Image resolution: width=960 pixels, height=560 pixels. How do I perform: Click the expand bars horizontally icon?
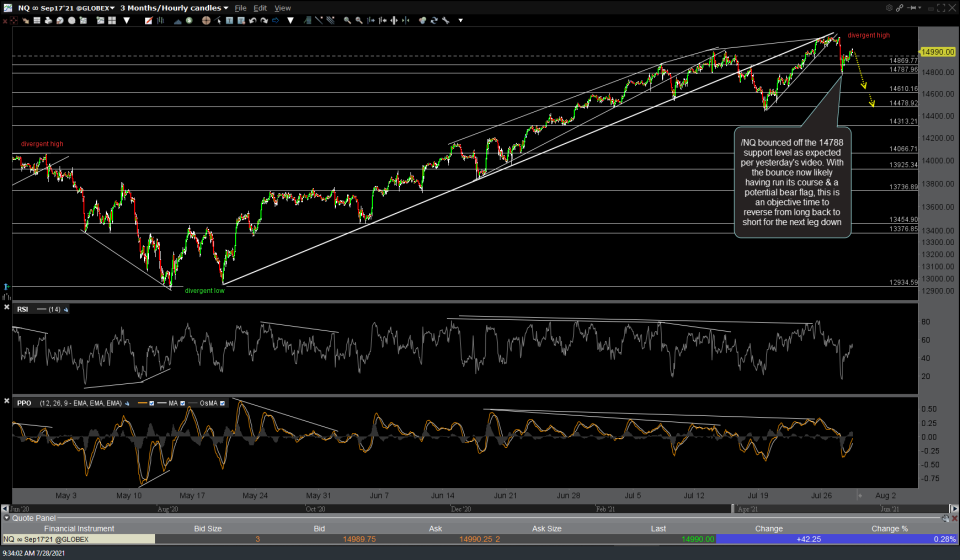point(394,20)
